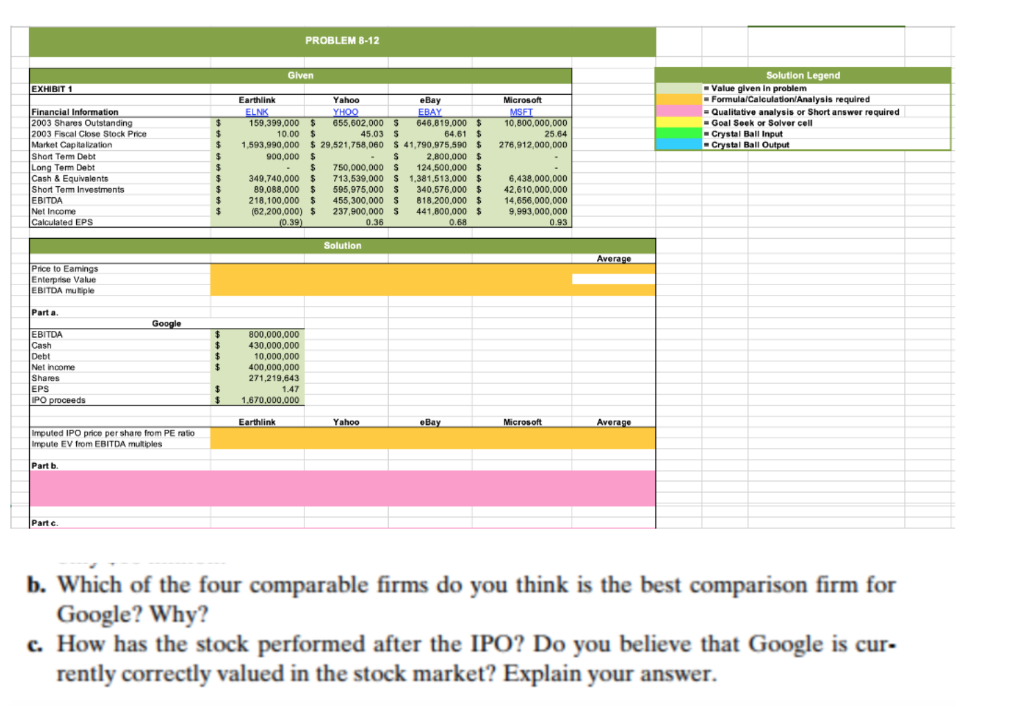Select the Given header cell
The width and height of the screenshot is (1024, 706).
coord(300,76)
